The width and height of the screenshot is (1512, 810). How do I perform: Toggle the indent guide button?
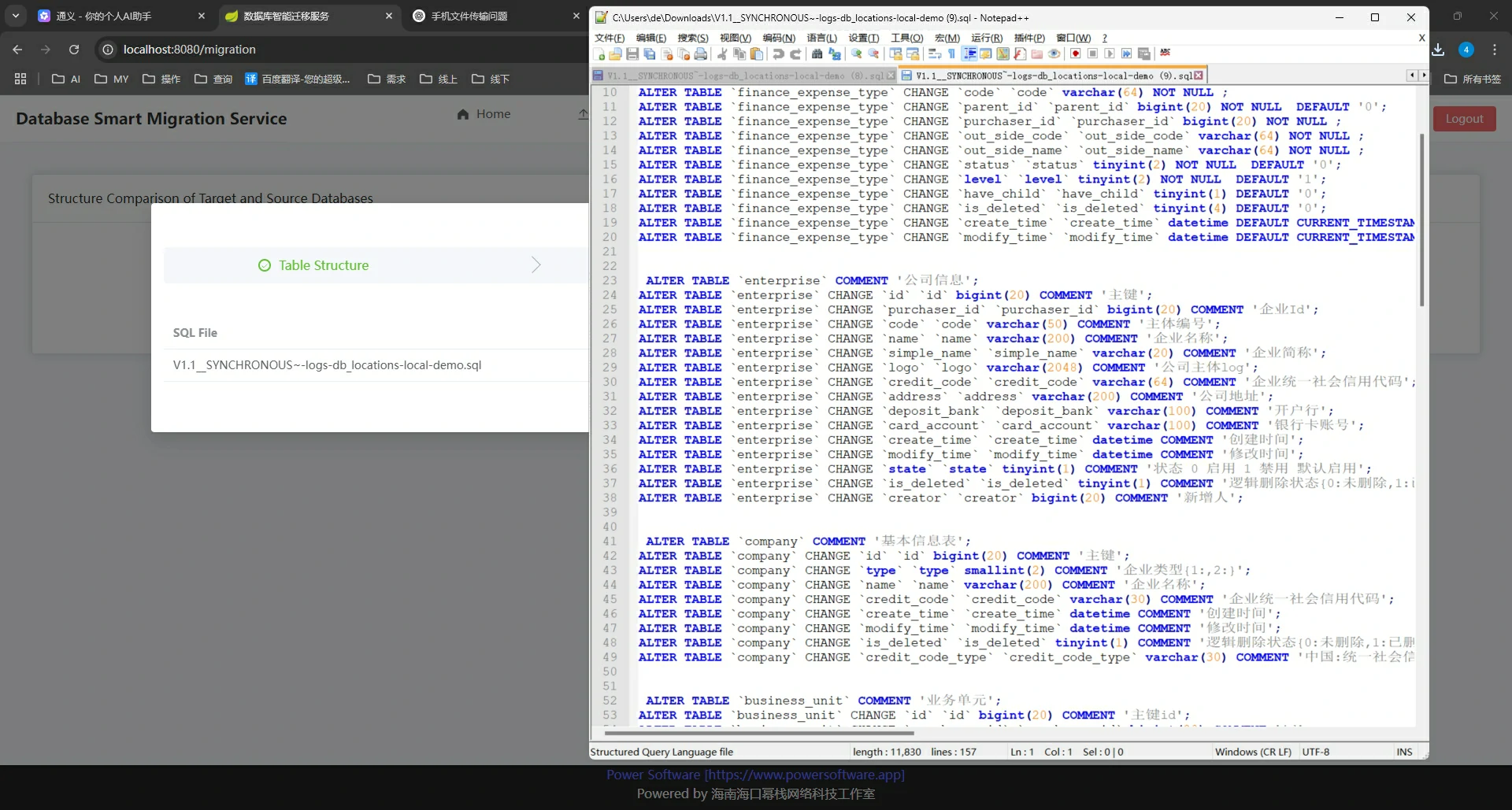tap(969, 54)
